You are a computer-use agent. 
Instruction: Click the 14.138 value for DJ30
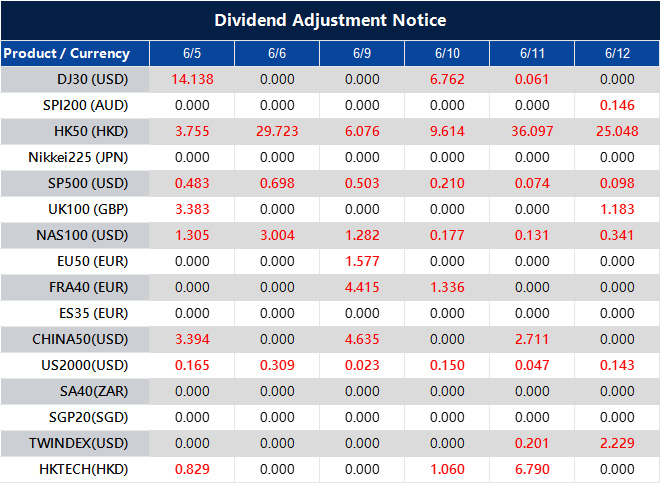click(x=192, y=79)
